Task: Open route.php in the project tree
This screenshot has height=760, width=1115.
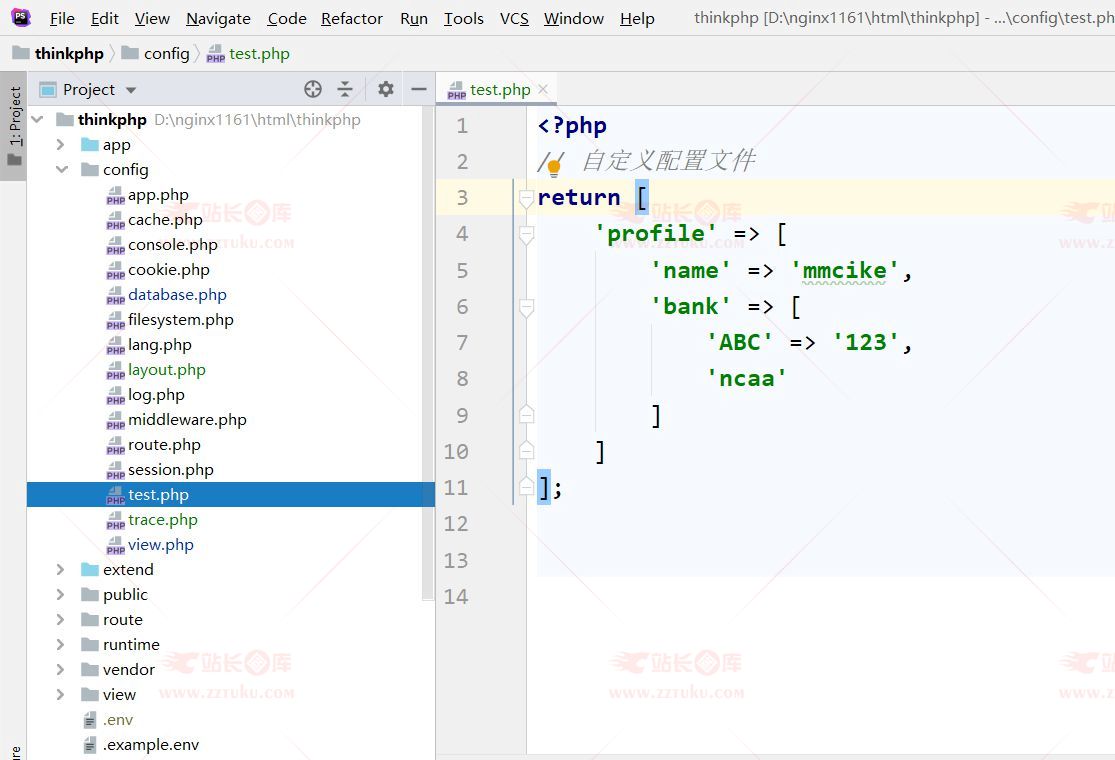Action: [x=164, y=445]
